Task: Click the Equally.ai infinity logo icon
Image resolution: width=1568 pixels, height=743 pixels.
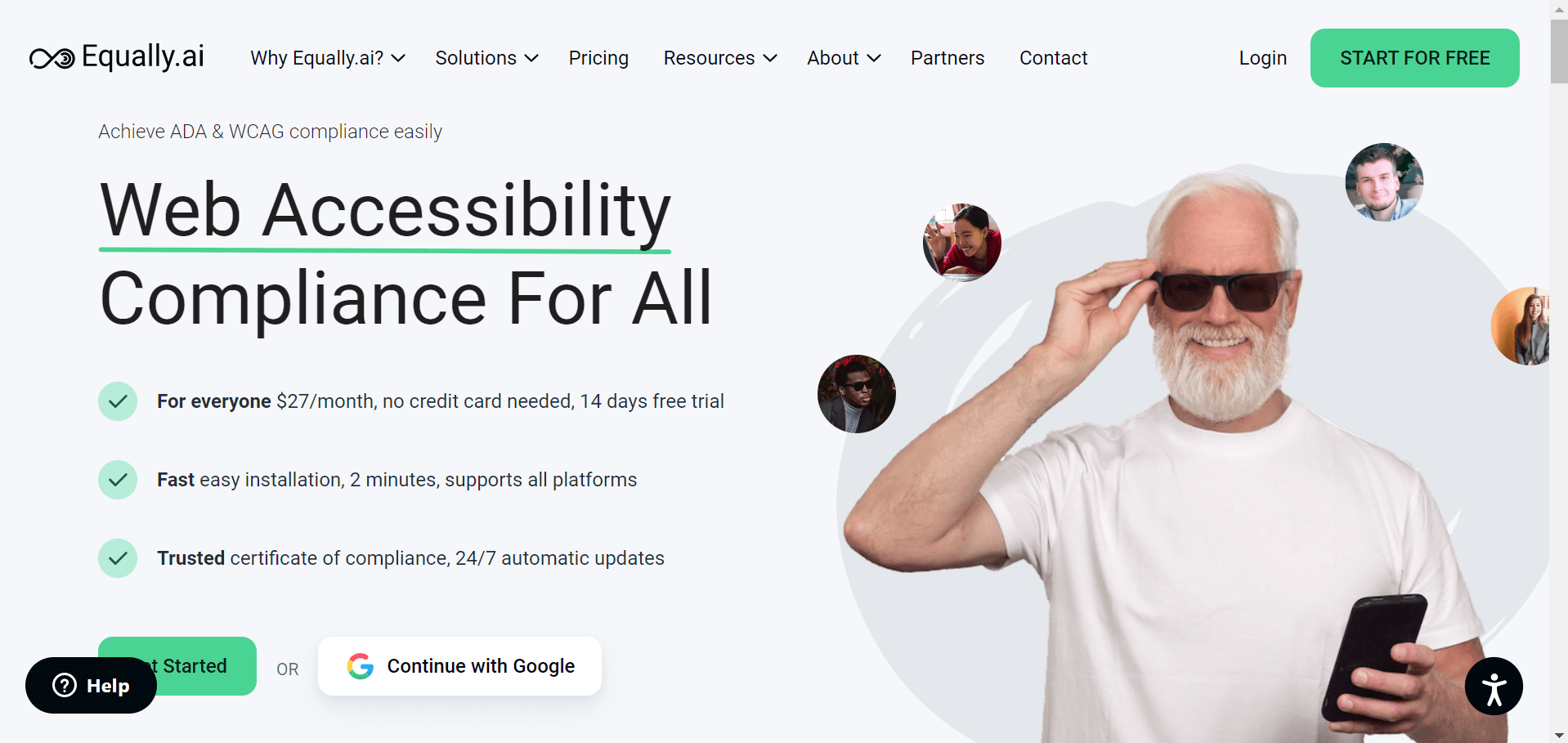Action: pos(52,58)
